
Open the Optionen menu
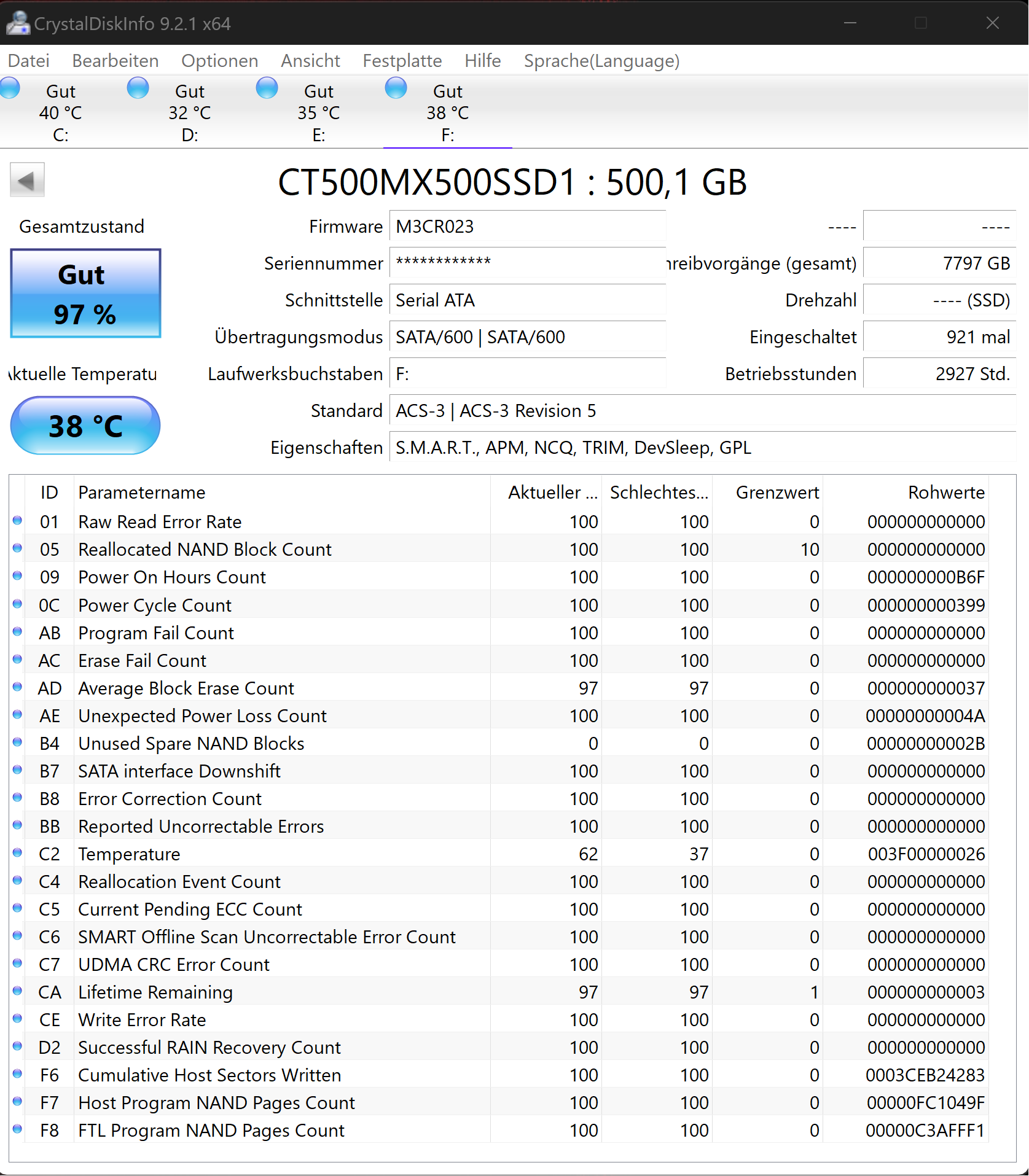pos(220,61)
